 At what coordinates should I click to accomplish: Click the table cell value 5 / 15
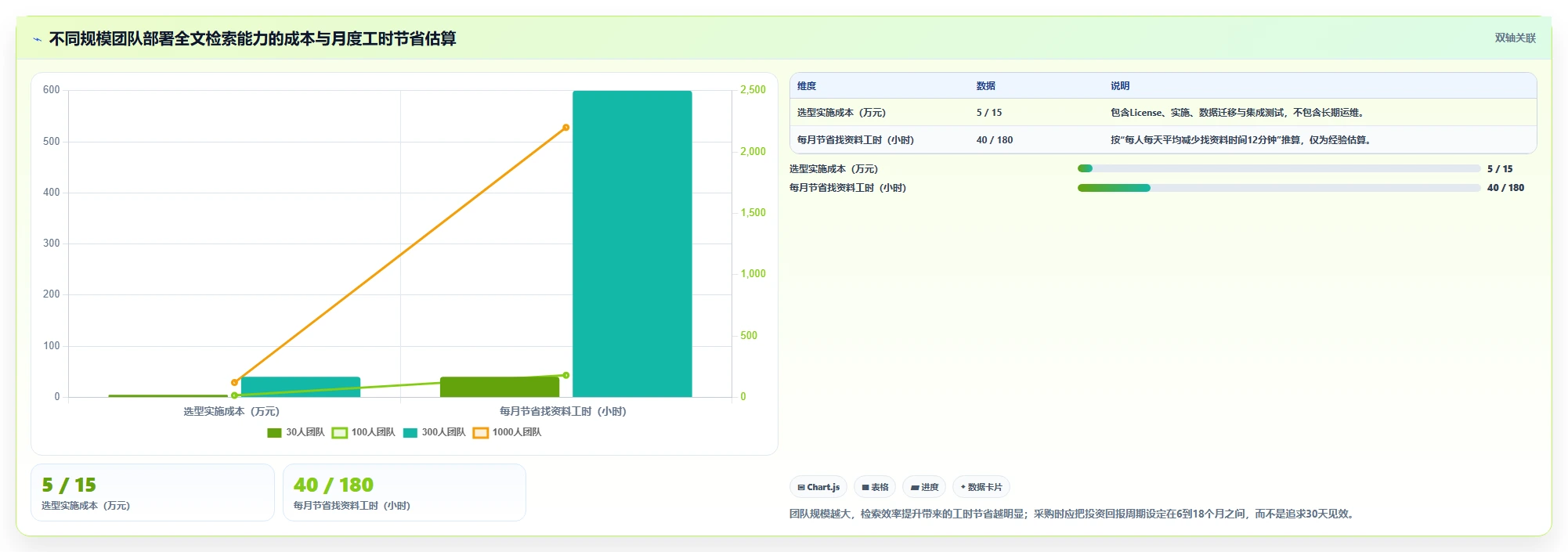(988, 113)
